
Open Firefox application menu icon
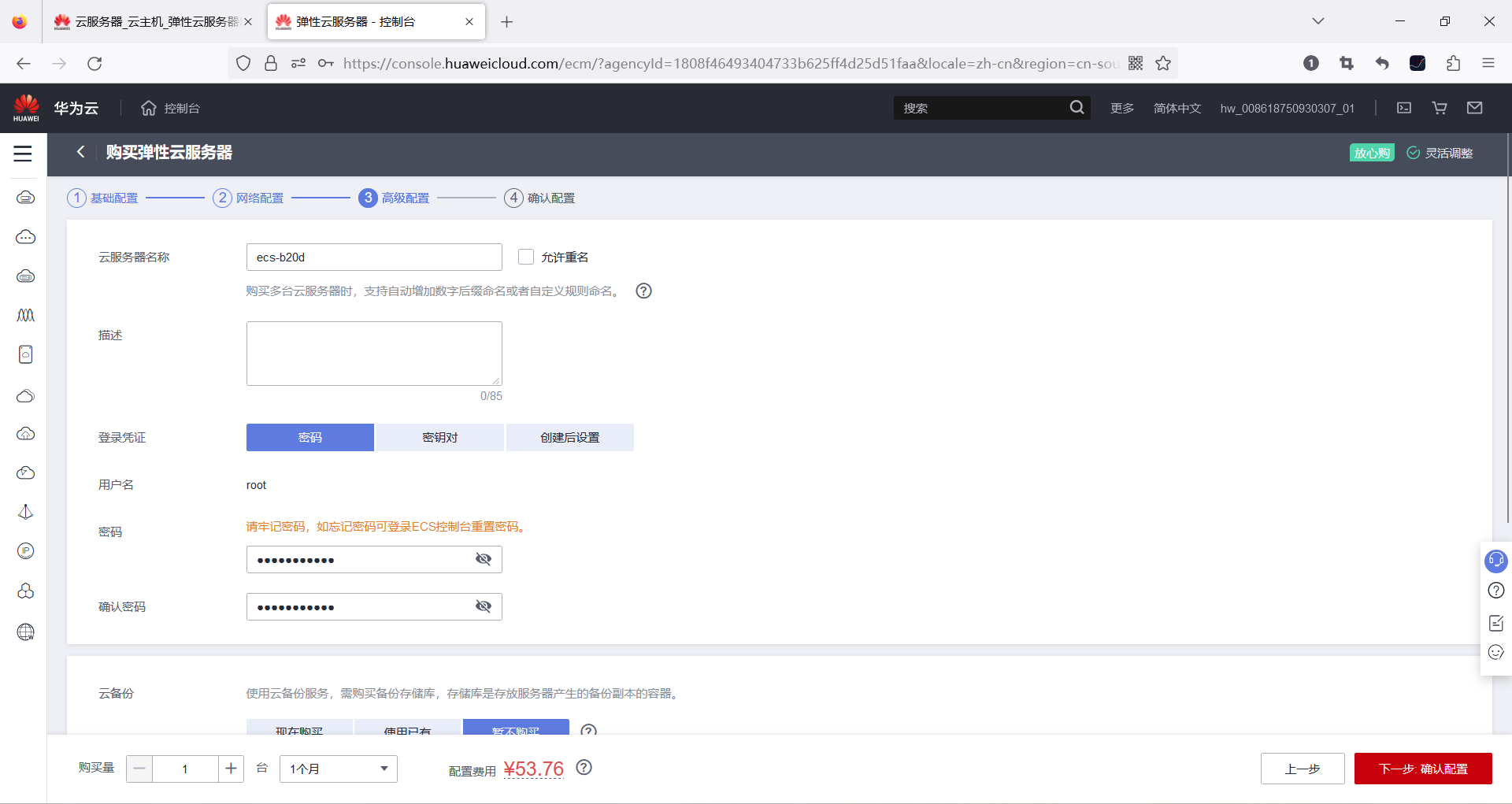click(1488, 63)
